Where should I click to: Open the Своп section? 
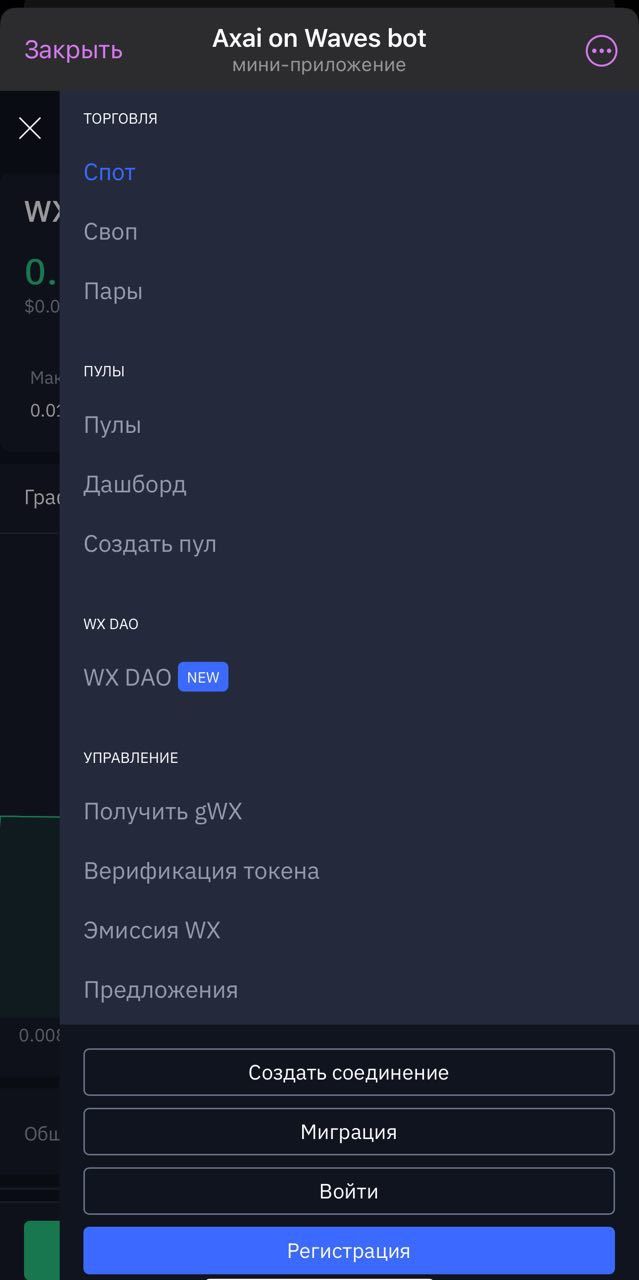pyautogui.click(x=110, y=231)
